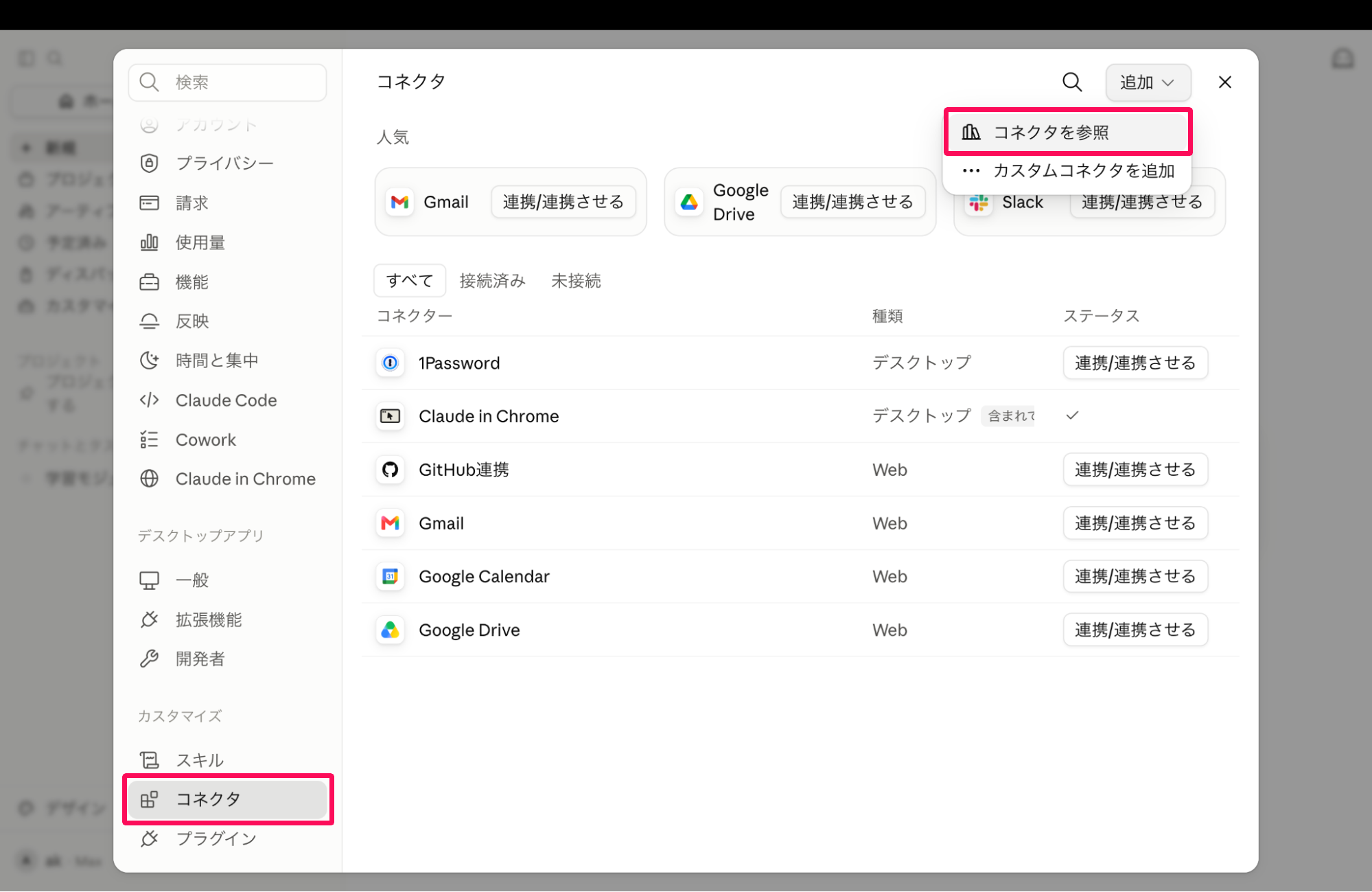Connect Gmail in the 人気 card
1372x892 pixels.
563,202
